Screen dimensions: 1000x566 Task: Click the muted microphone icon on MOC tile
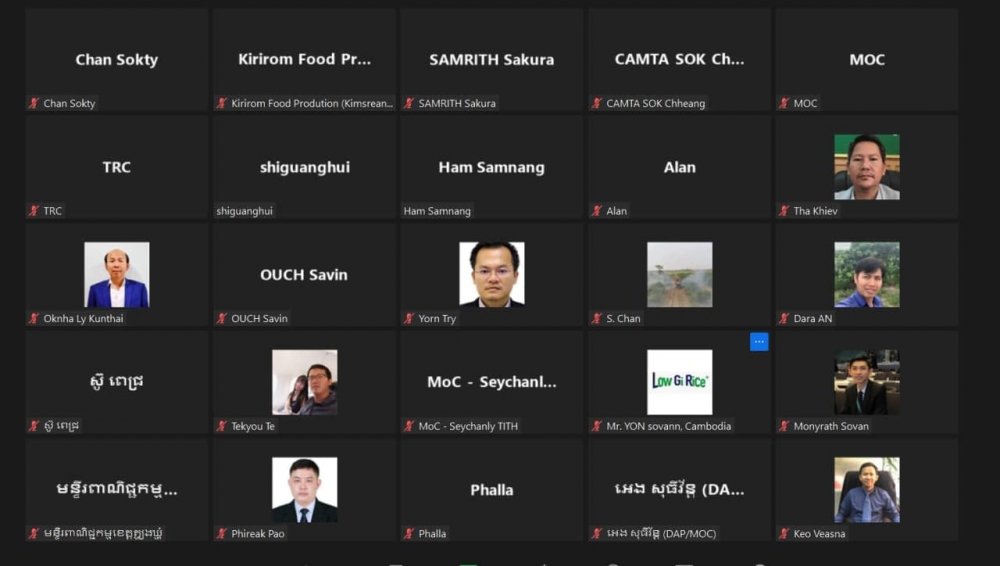(784, 103)
